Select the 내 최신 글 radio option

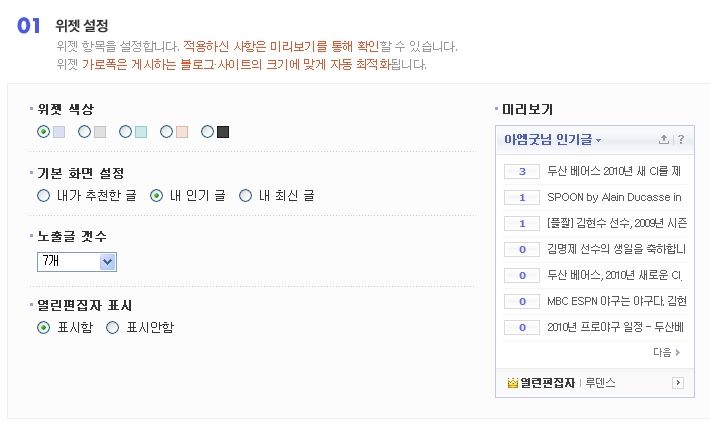click(x=245, y=196)
